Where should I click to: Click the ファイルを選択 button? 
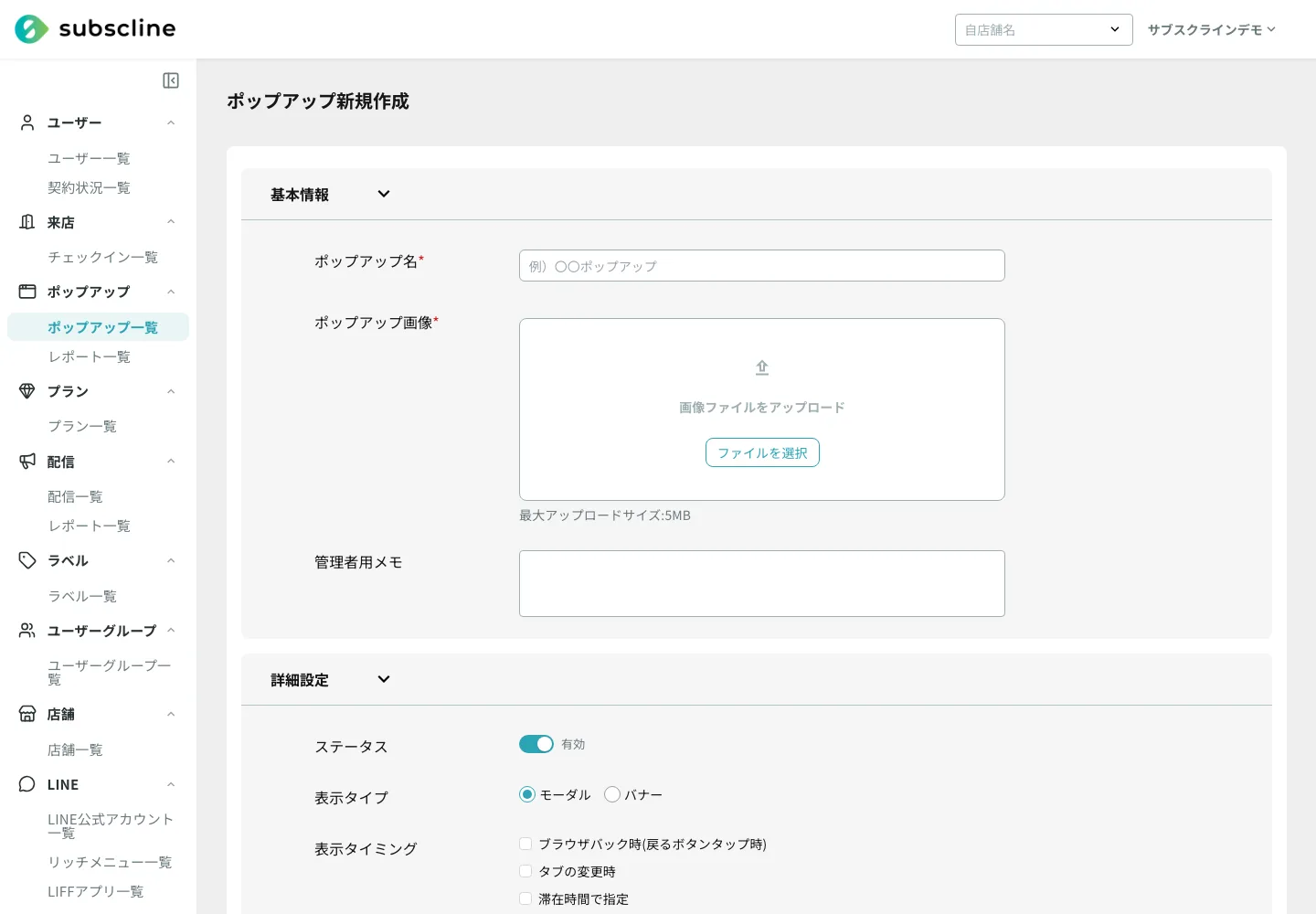762,452
